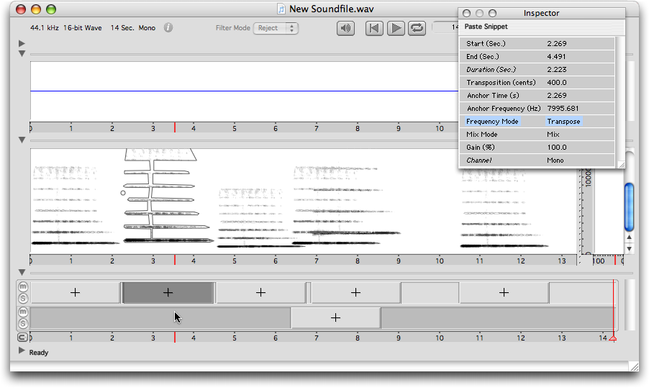The width and height of the screenshot is (649, 388).
Task: Click the Paste Snippet header in Inspector
Action: click(x=486, y=27)
